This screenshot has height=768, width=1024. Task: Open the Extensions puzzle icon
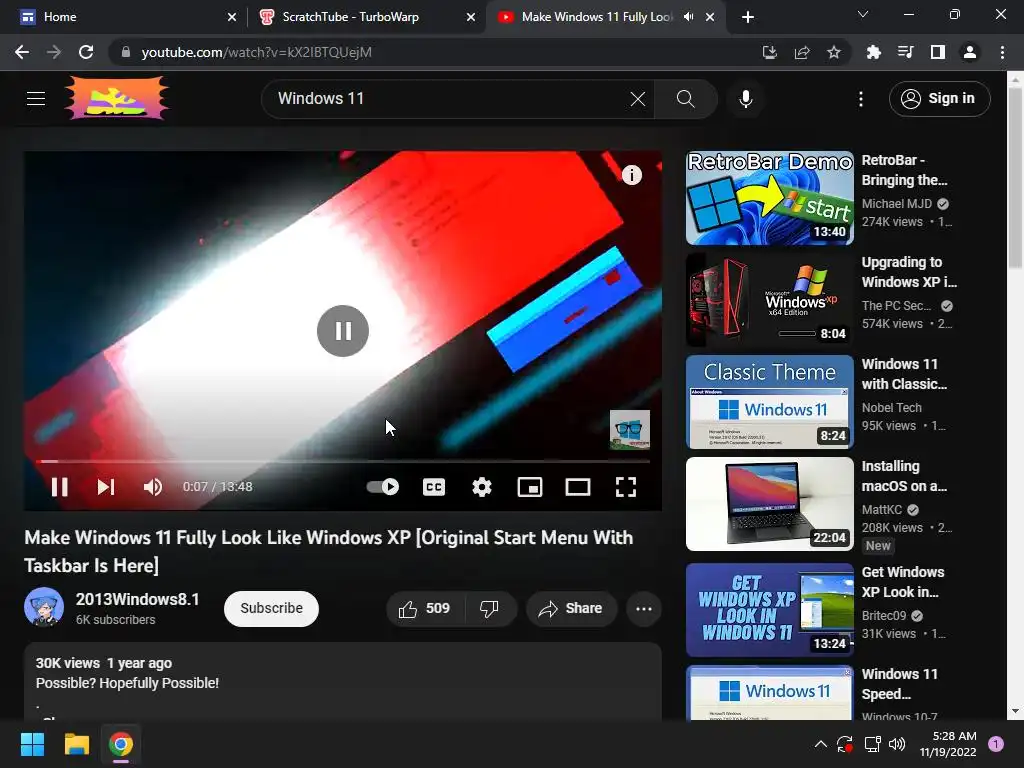pos(873,52)
